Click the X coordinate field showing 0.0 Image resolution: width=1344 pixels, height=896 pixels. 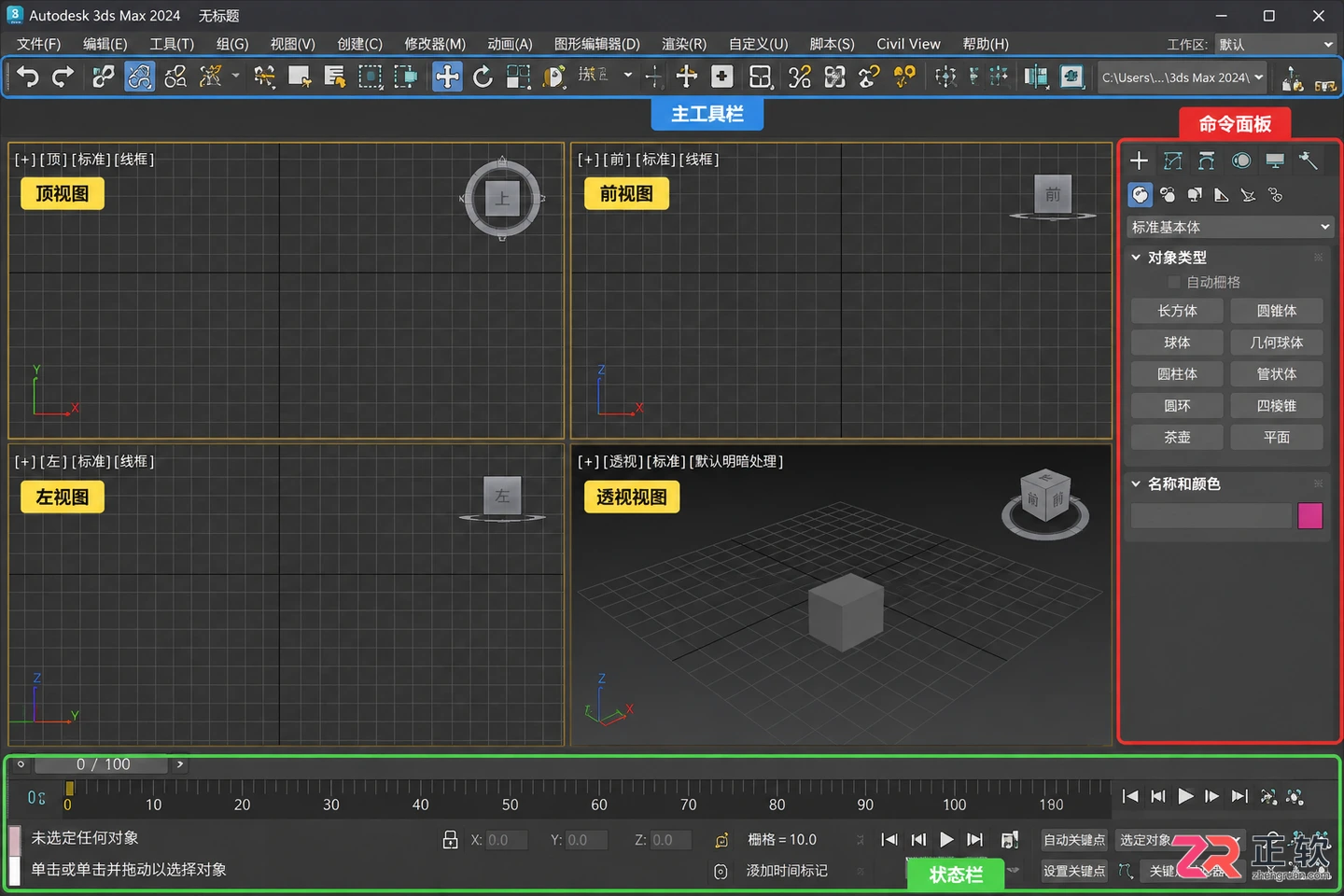[x=507, y=840]
